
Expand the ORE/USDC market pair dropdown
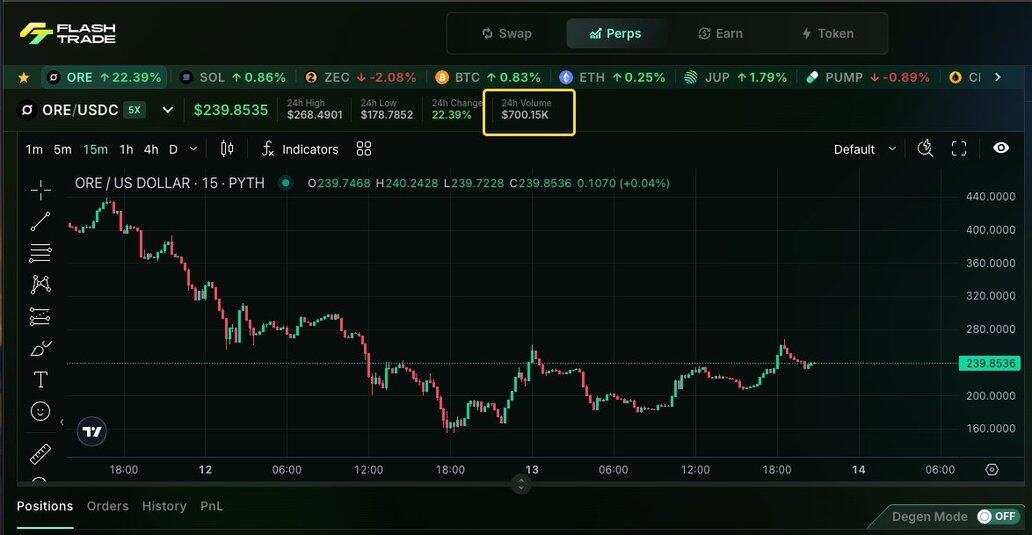pyautogui.click(x=167, y=110)
